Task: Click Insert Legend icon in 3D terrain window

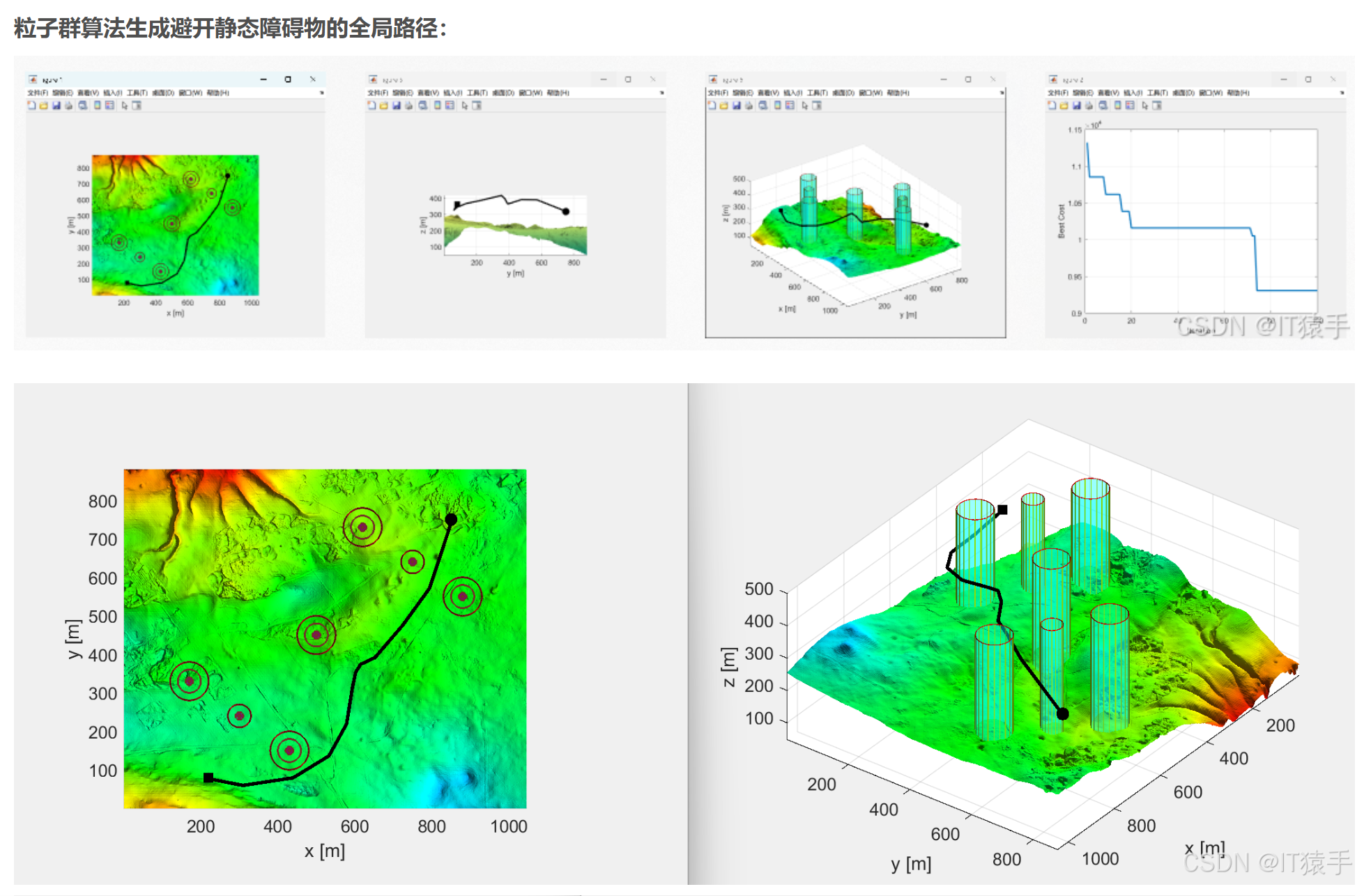Action: [x=790, y=105]
